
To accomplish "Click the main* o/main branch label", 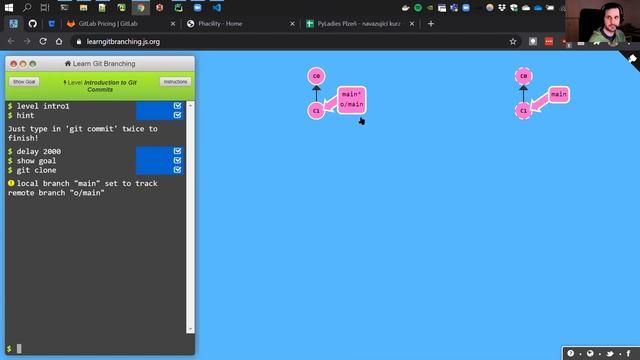I will pos(351,100).
